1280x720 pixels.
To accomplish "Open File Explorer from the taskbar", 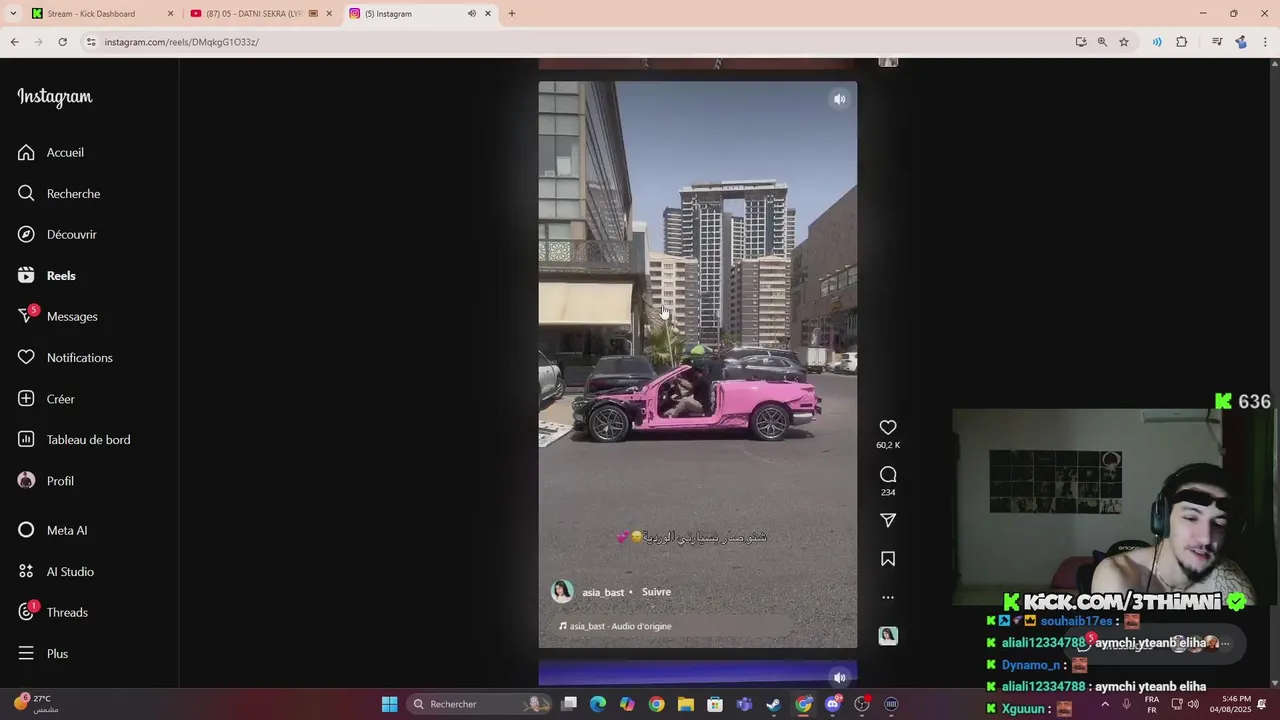I will [x=686, y=704].
